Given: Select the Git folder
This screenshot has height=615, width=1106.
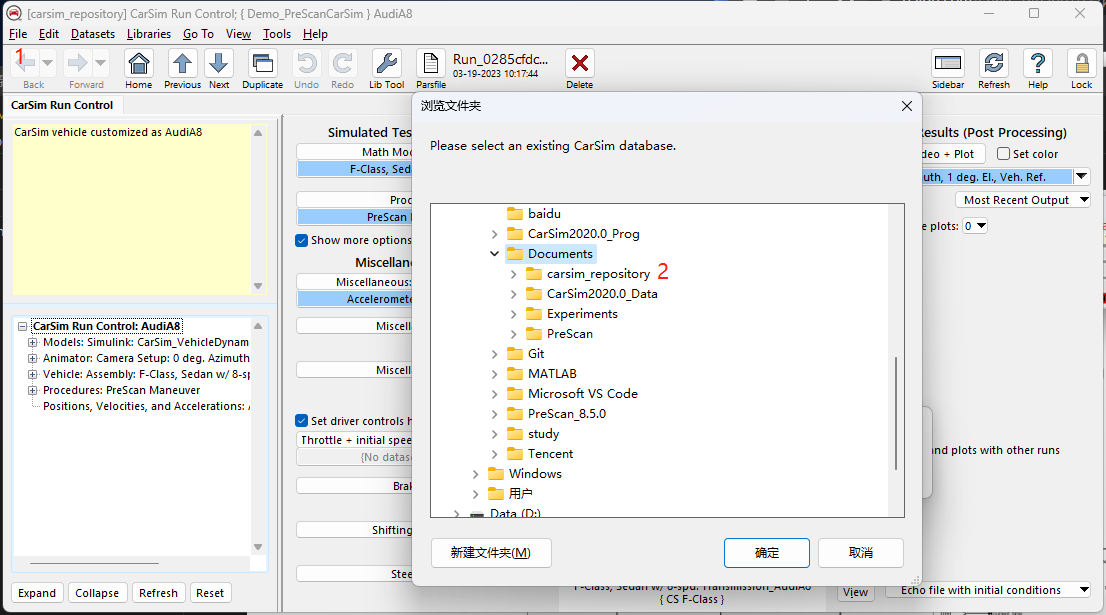Looking at the screenshot, I should coord(526,353).
